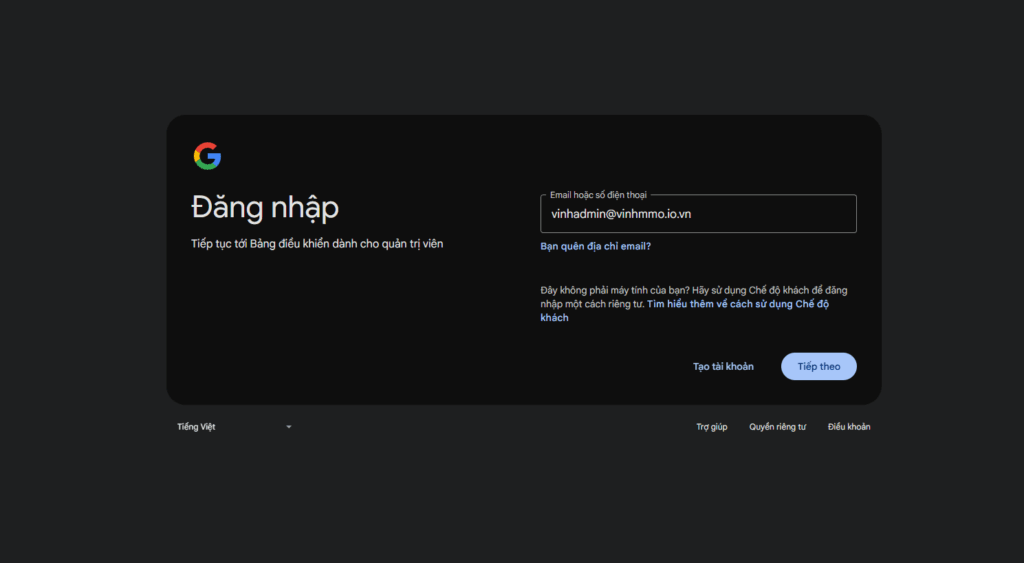The image size is (1024, 563).
Task: Click the Đây không phải máy tính guest notice
Action: click(x=640, y=290)
